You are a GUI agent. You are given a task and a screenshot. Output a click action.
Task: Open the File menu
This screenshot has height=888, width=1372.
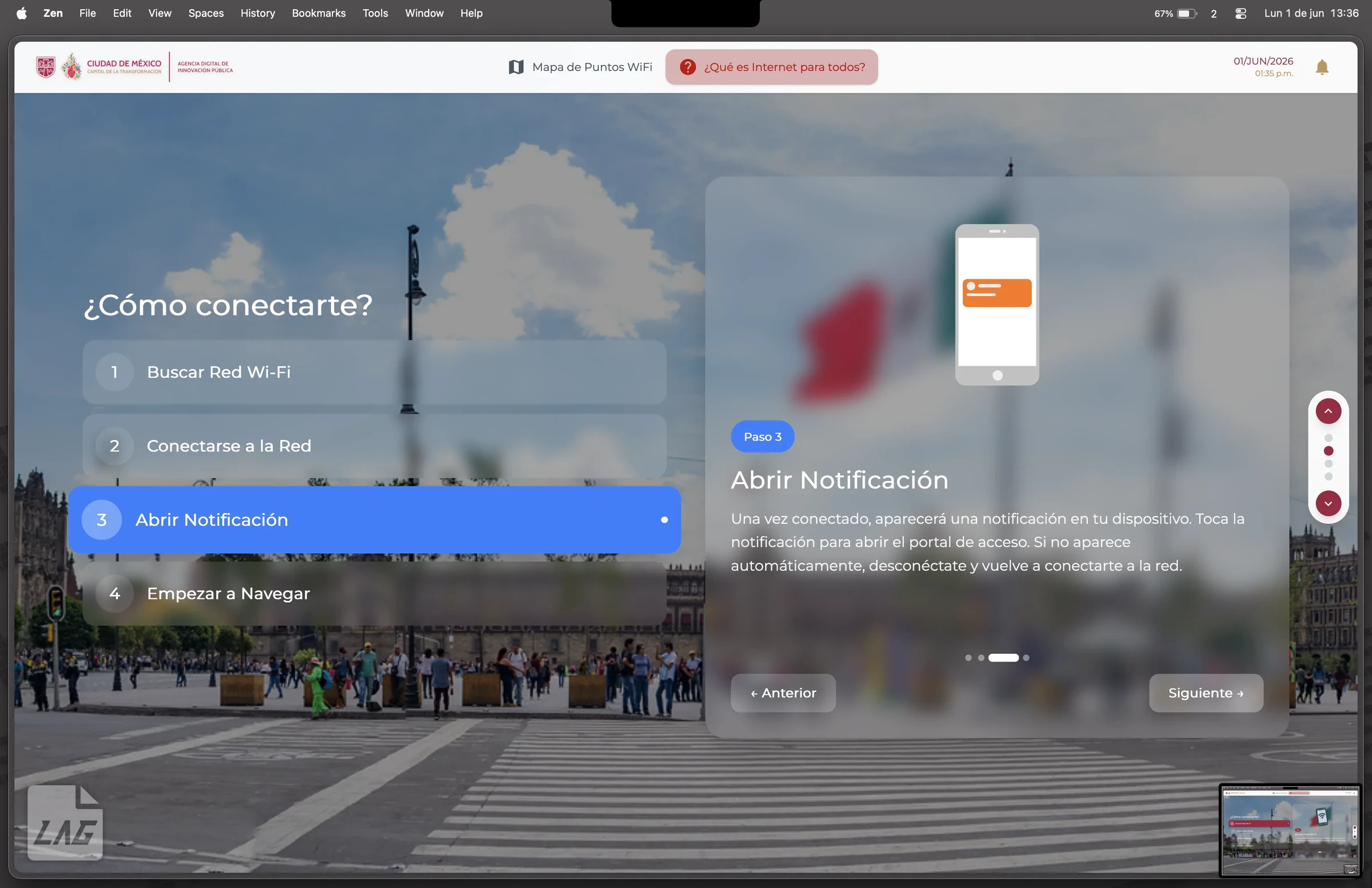coord(87,13)
